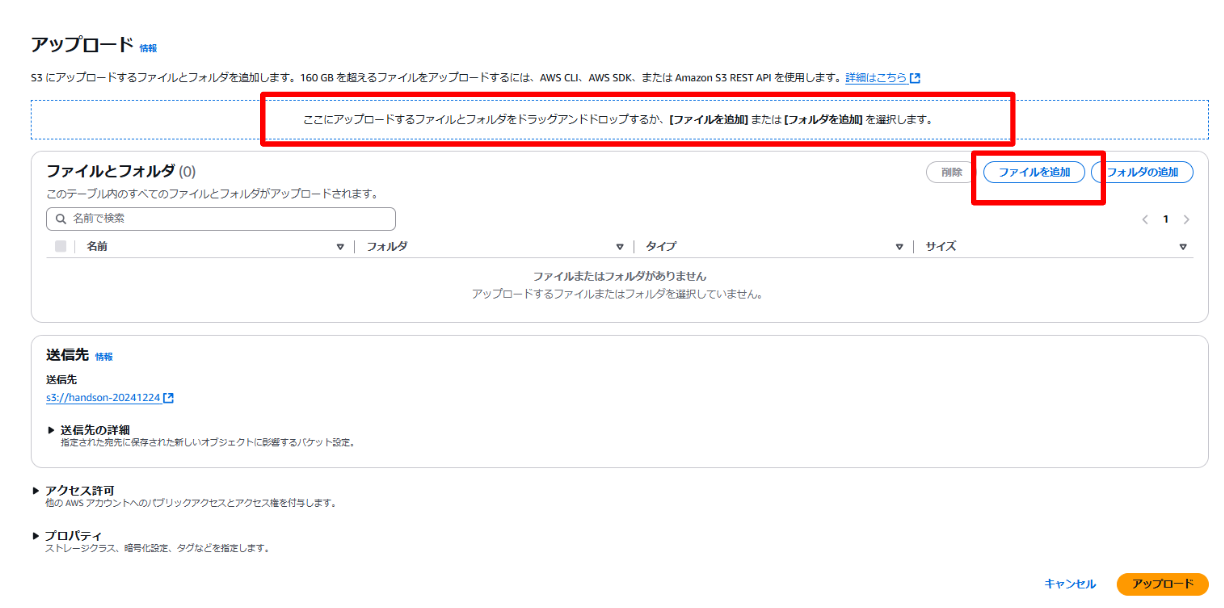Click the external link icon beside 詳細はこちら

tap(915, 77)
